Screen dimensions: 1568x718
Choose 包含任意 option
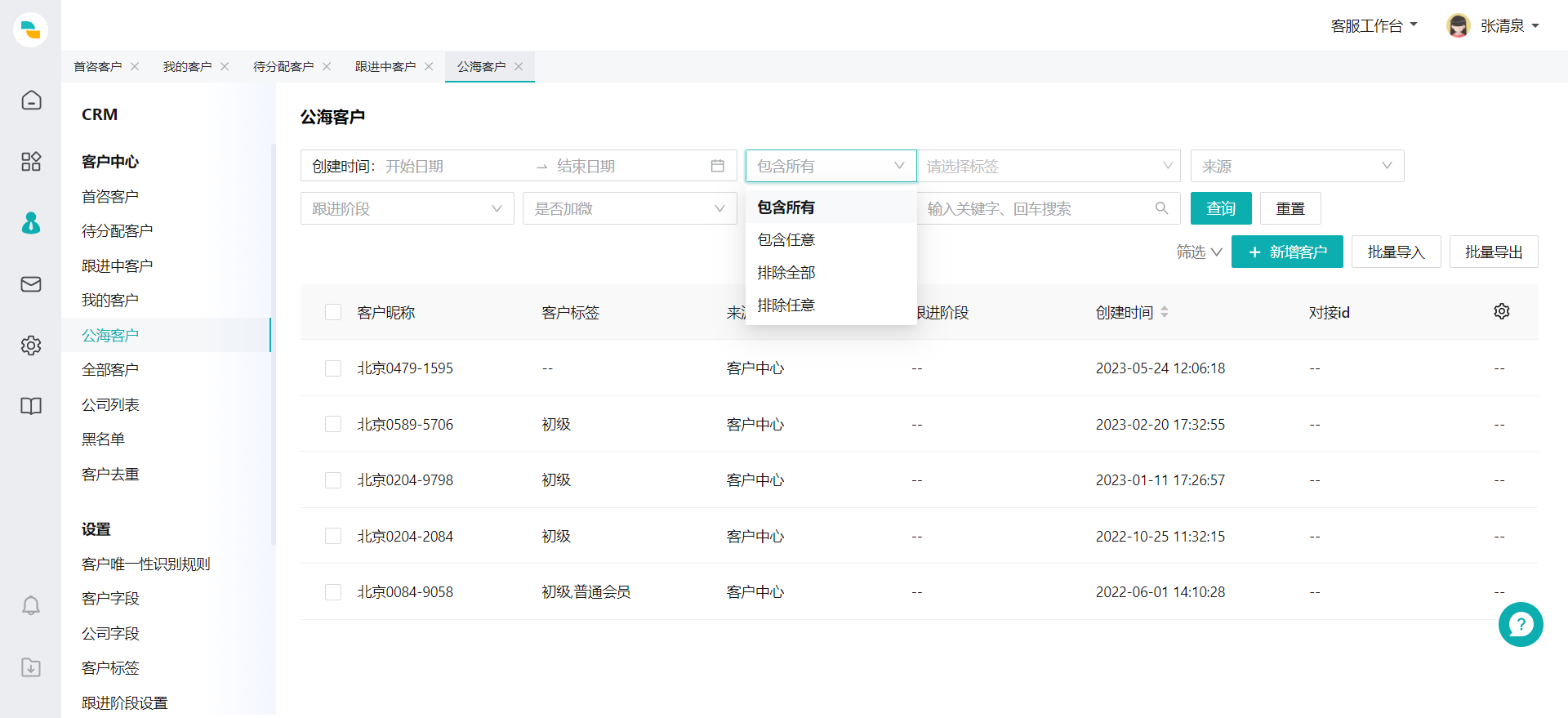(x=831, y=239)
